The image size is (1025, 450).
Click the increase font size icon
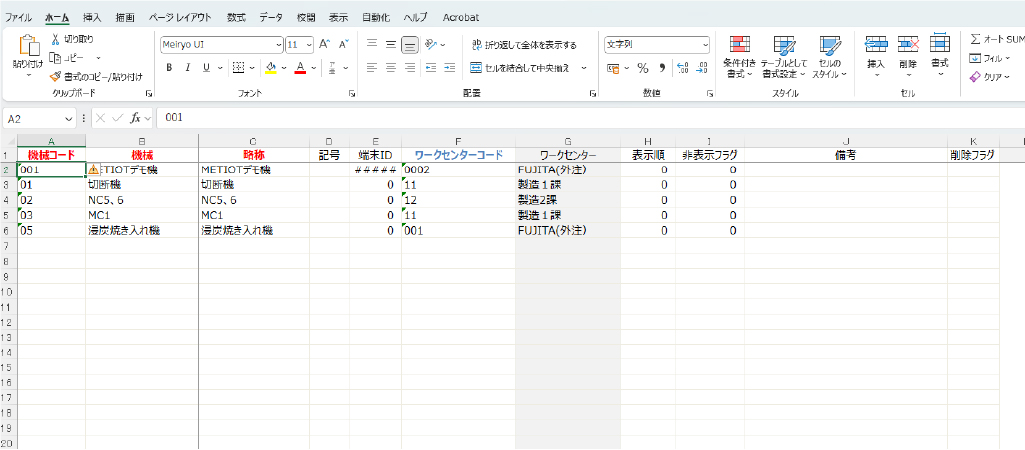[x=324, y=45]
